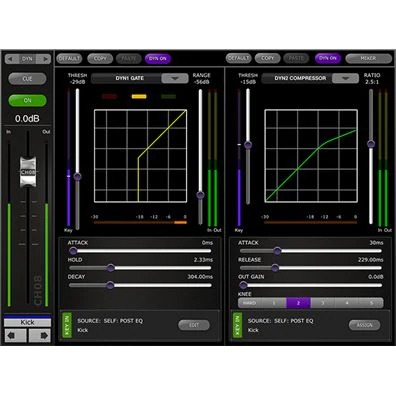
Task: Select knee setting 3
Action: tap(322, 303)
